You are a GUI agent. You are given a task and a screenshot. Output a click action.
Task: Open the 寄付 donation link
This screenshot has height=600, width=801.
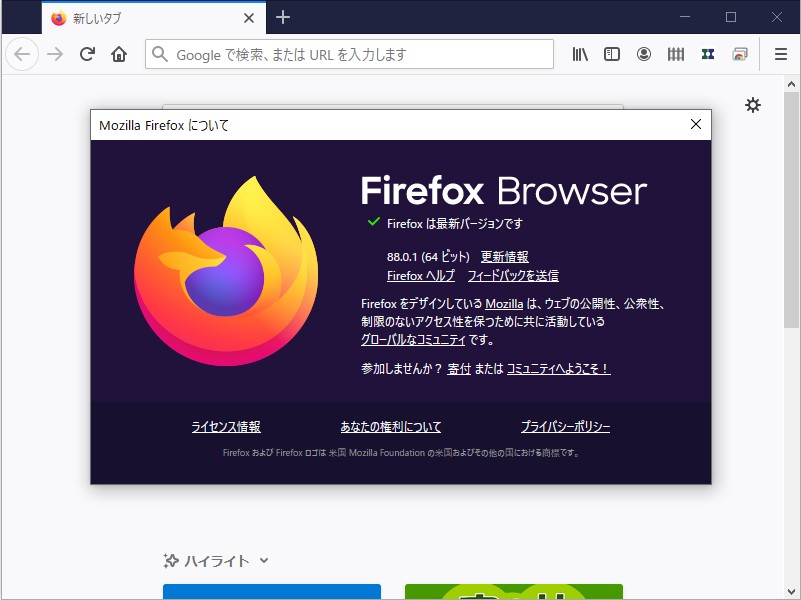pyautogui.click(x=459, y=368)
